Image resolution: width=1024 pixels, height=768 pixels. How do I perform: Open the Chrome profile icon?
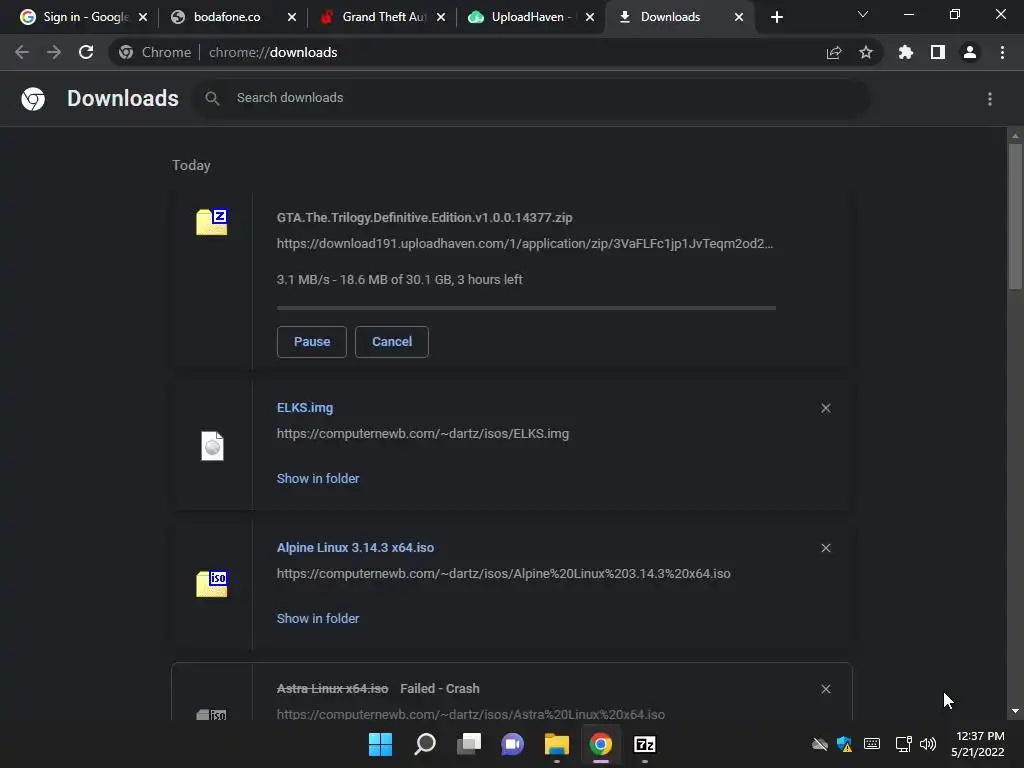(970, 52)
